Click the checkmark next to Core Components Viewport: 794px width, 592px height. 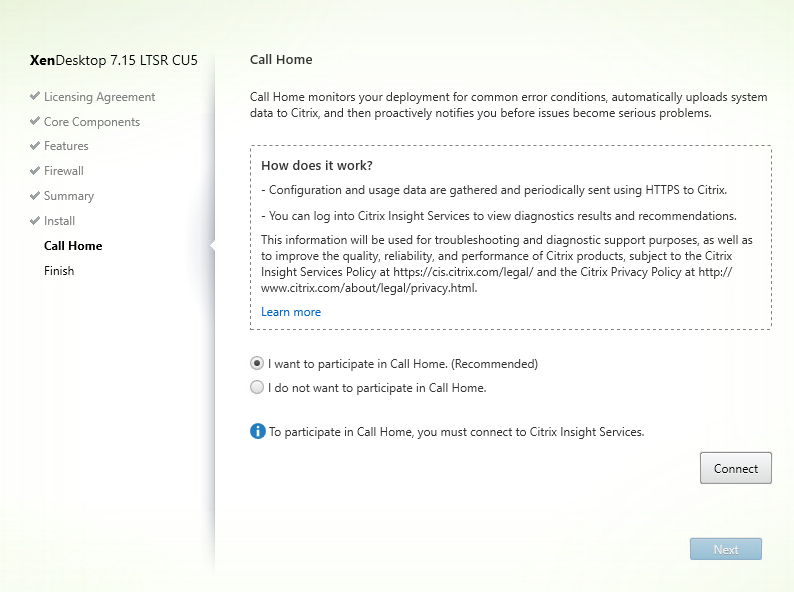pyautogui.click(x=34, y=121)
